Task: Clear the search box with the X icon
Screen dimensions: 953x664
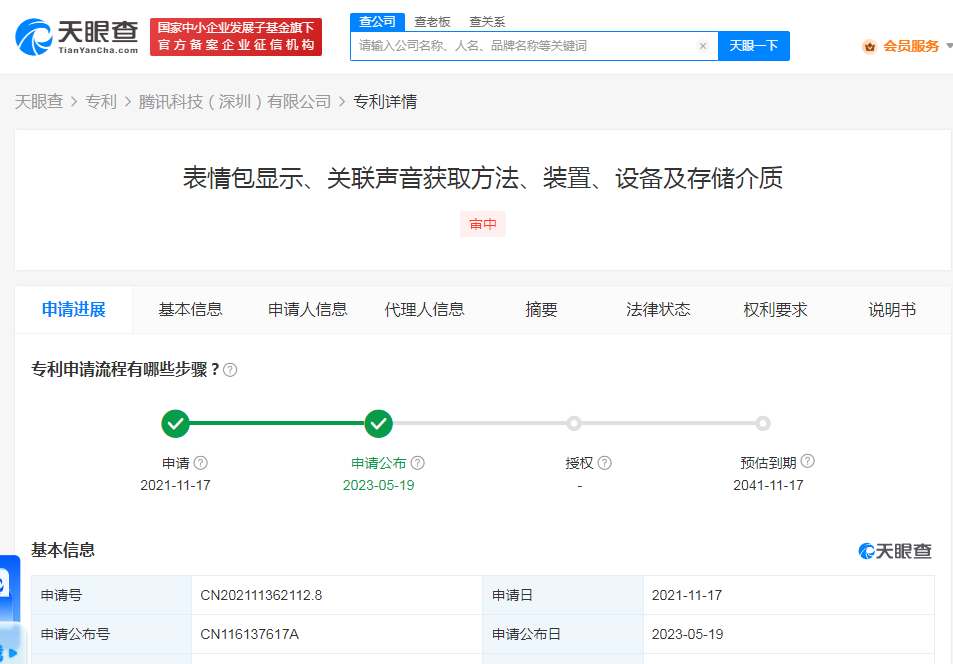Action: click(703, 46)
